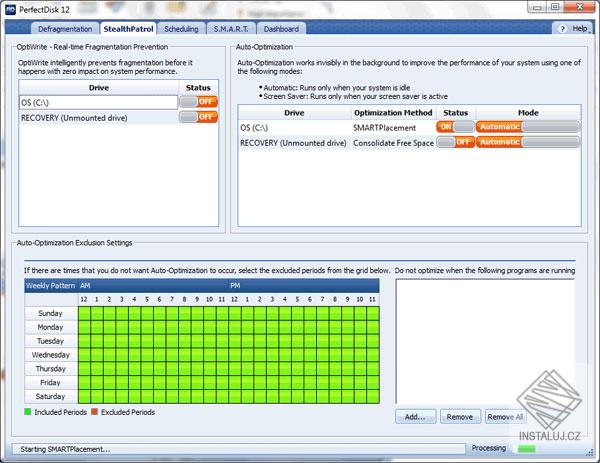Open the S.M.A.R.T. tab
This screenshot has height=463, width=600.
[231, 29]
